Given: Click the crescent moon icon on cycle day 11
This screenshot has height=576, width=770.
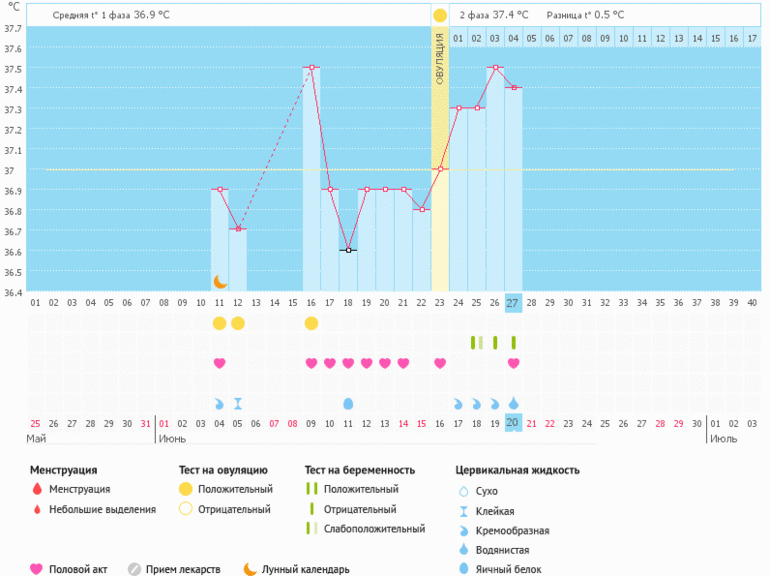Looking at the screenshot, I should point(220,282).
